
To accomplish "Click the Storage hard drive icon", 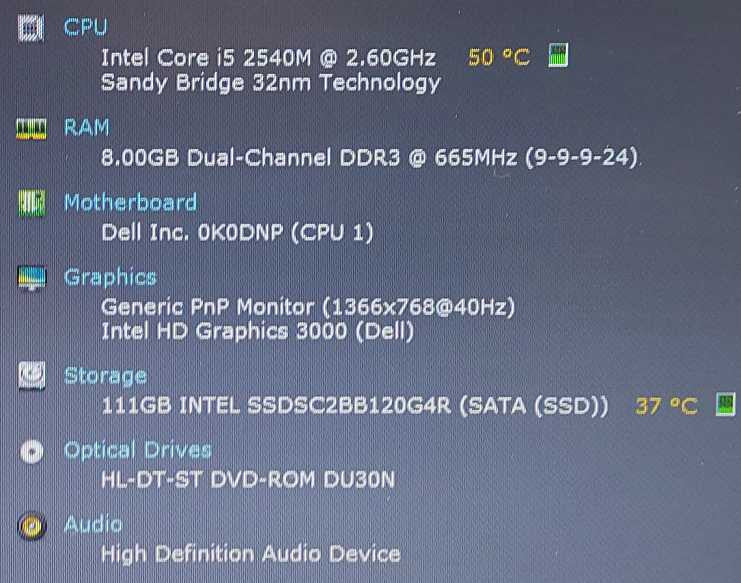I will [x=32, y=376].
